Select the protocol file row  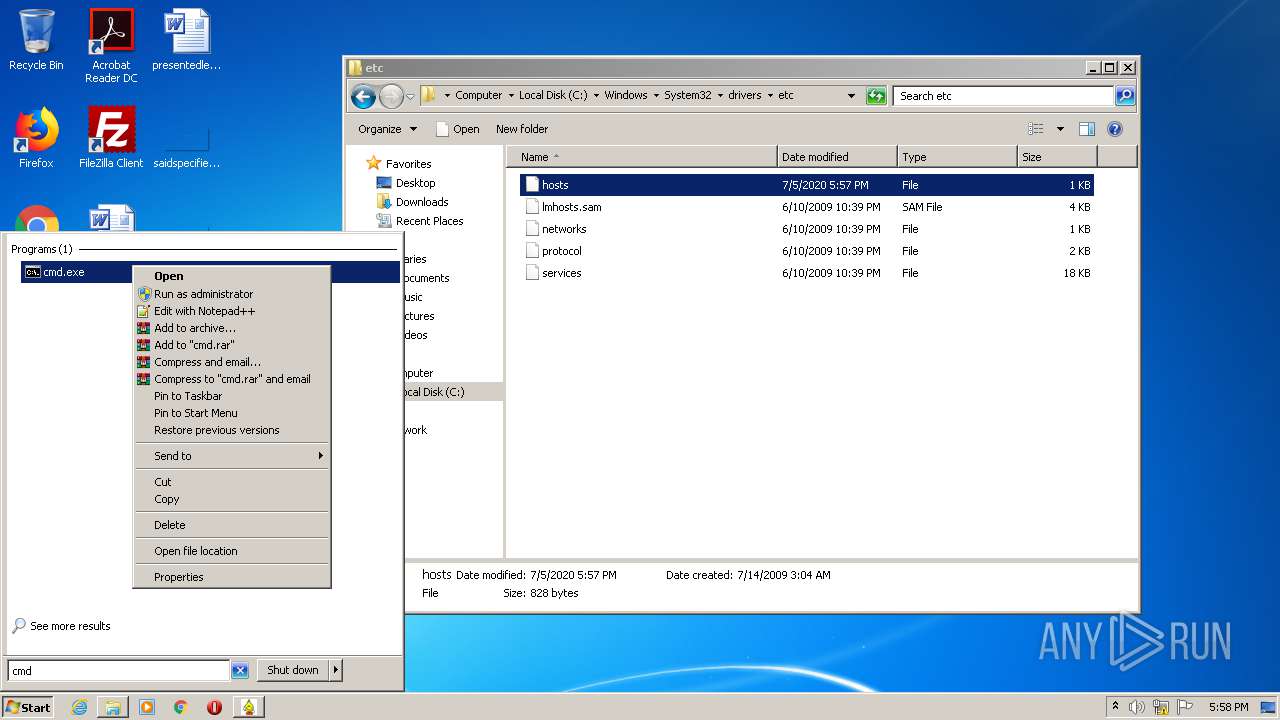pyautogui.click(x=807, y=251)
